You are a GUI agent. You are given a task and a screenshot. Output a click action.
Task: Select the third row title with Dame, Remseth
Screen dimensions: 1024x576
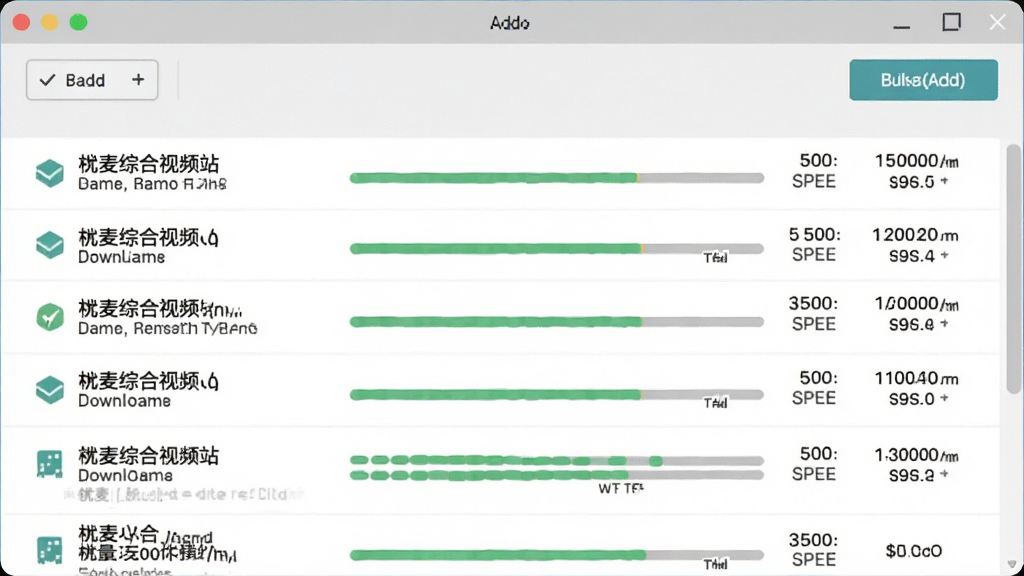point(167,317)
